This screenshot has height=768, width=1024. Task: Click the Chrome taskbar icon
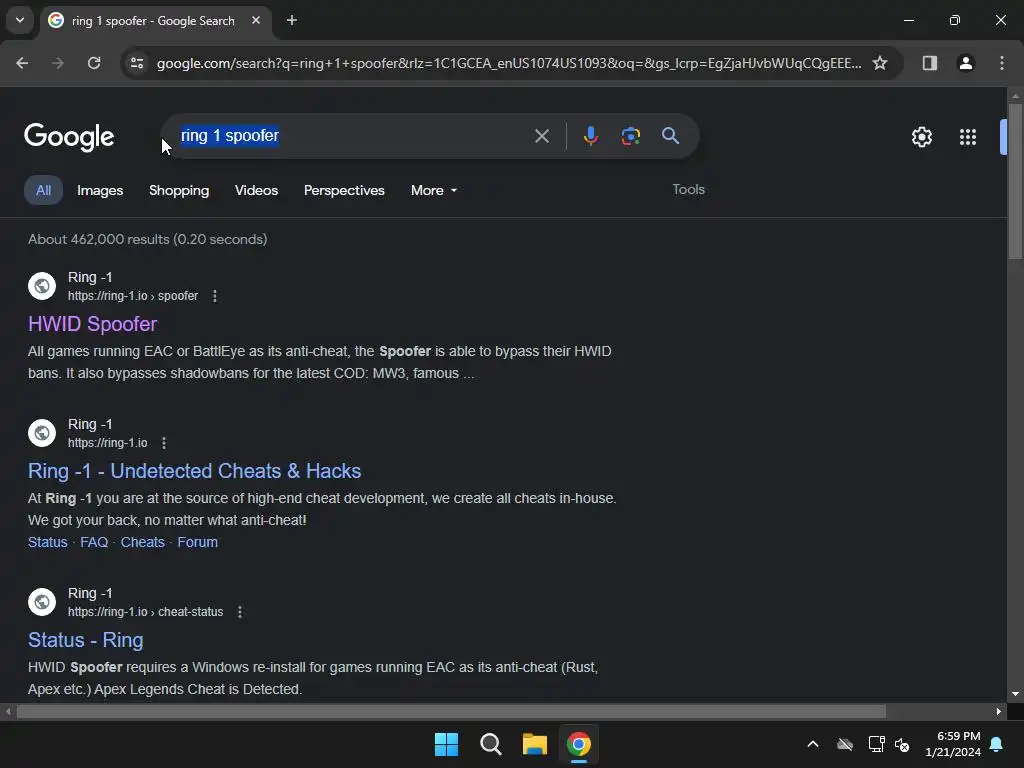coord(579,744)
